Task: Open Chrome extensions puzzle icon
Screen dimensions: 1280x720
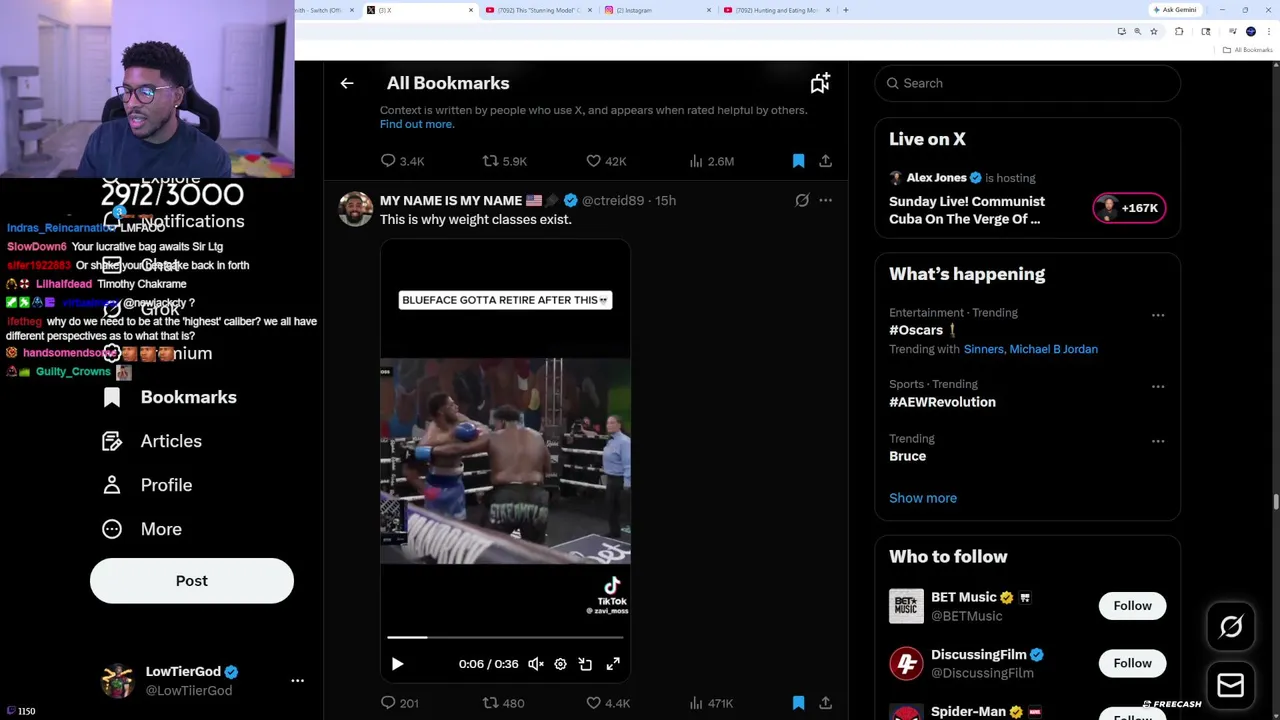Action: click(x=1179, y=31)
